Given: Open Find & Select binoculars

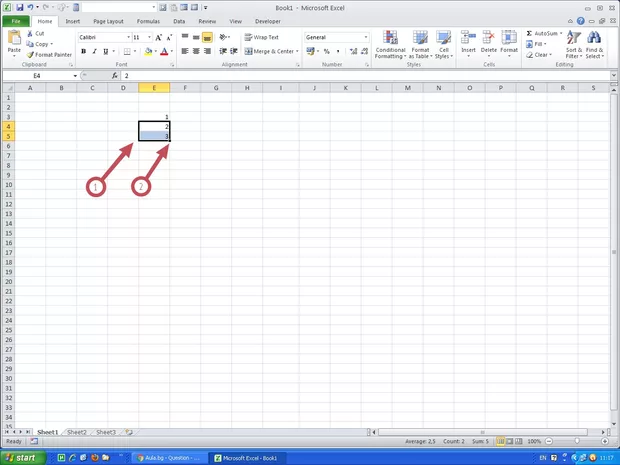Looking at the screenshot, I should (594, 45).
